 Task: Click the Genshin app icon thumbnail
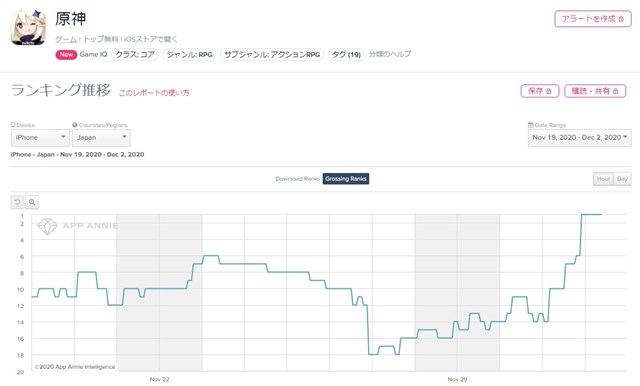pos(28,27)
